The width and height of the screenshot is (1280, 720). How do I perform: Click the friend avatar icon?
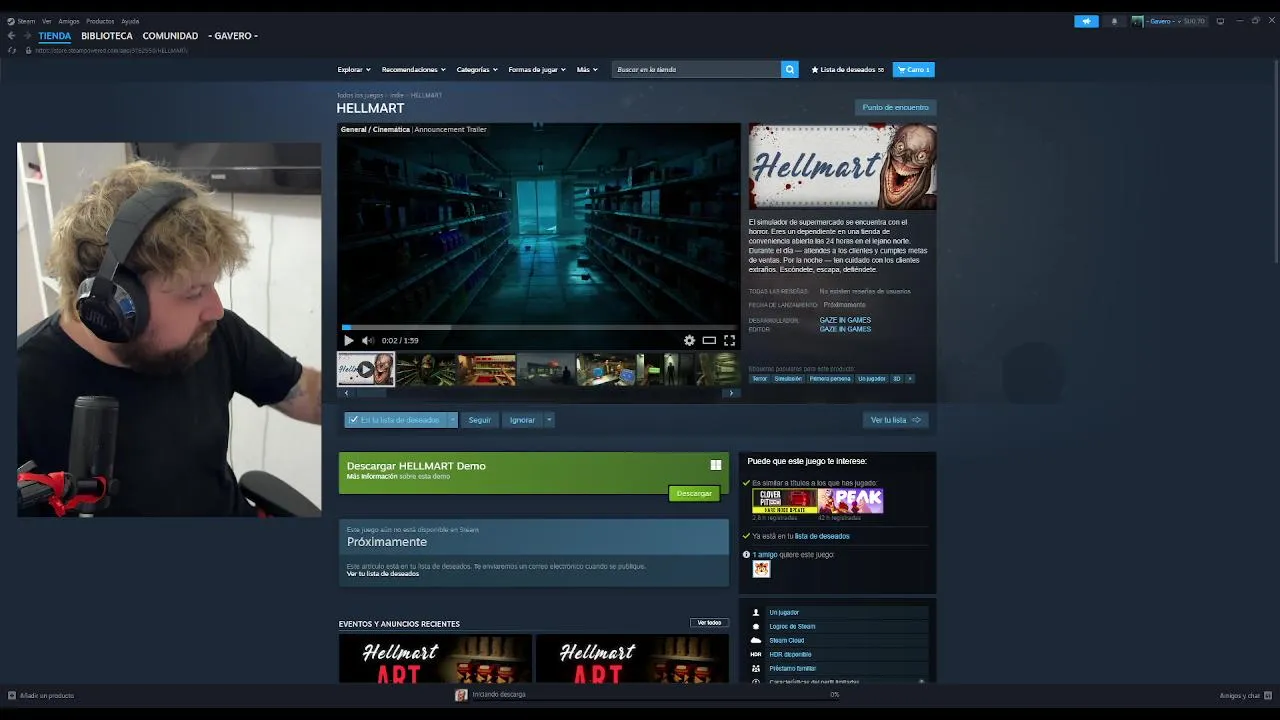pyautogui.click(x=761, y=569)
